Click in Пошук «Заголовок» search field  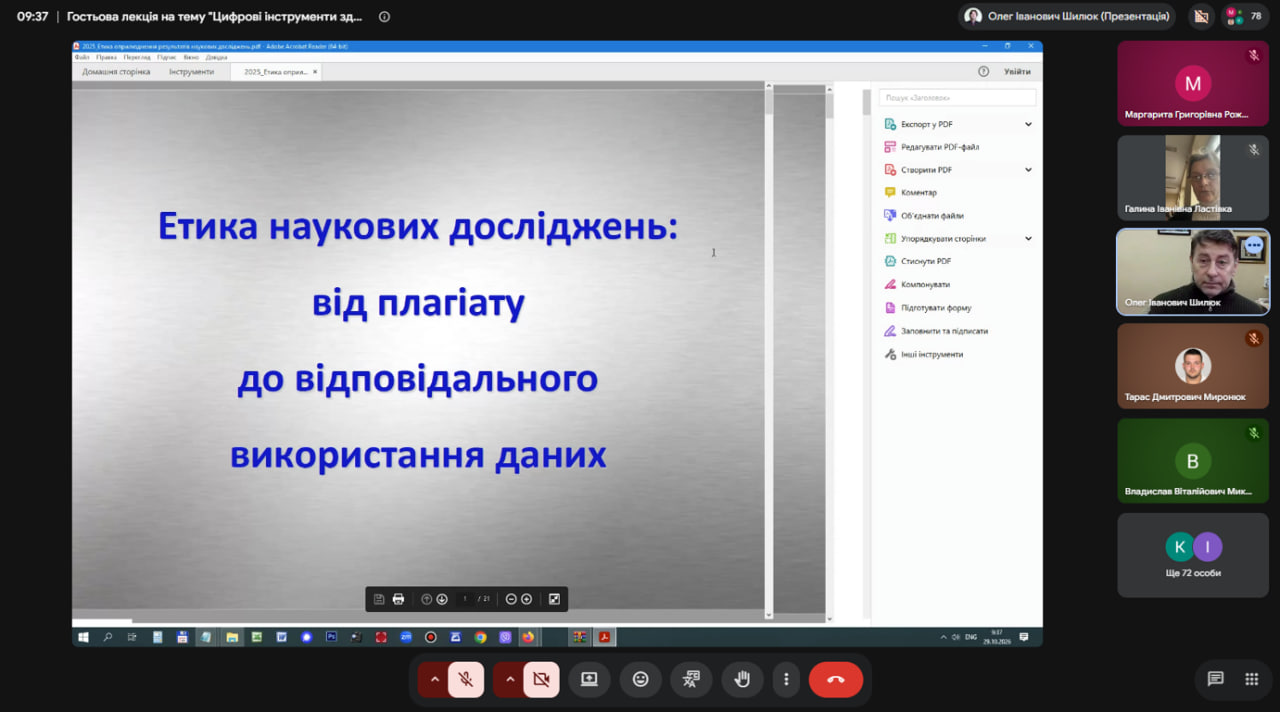[957, 97]
